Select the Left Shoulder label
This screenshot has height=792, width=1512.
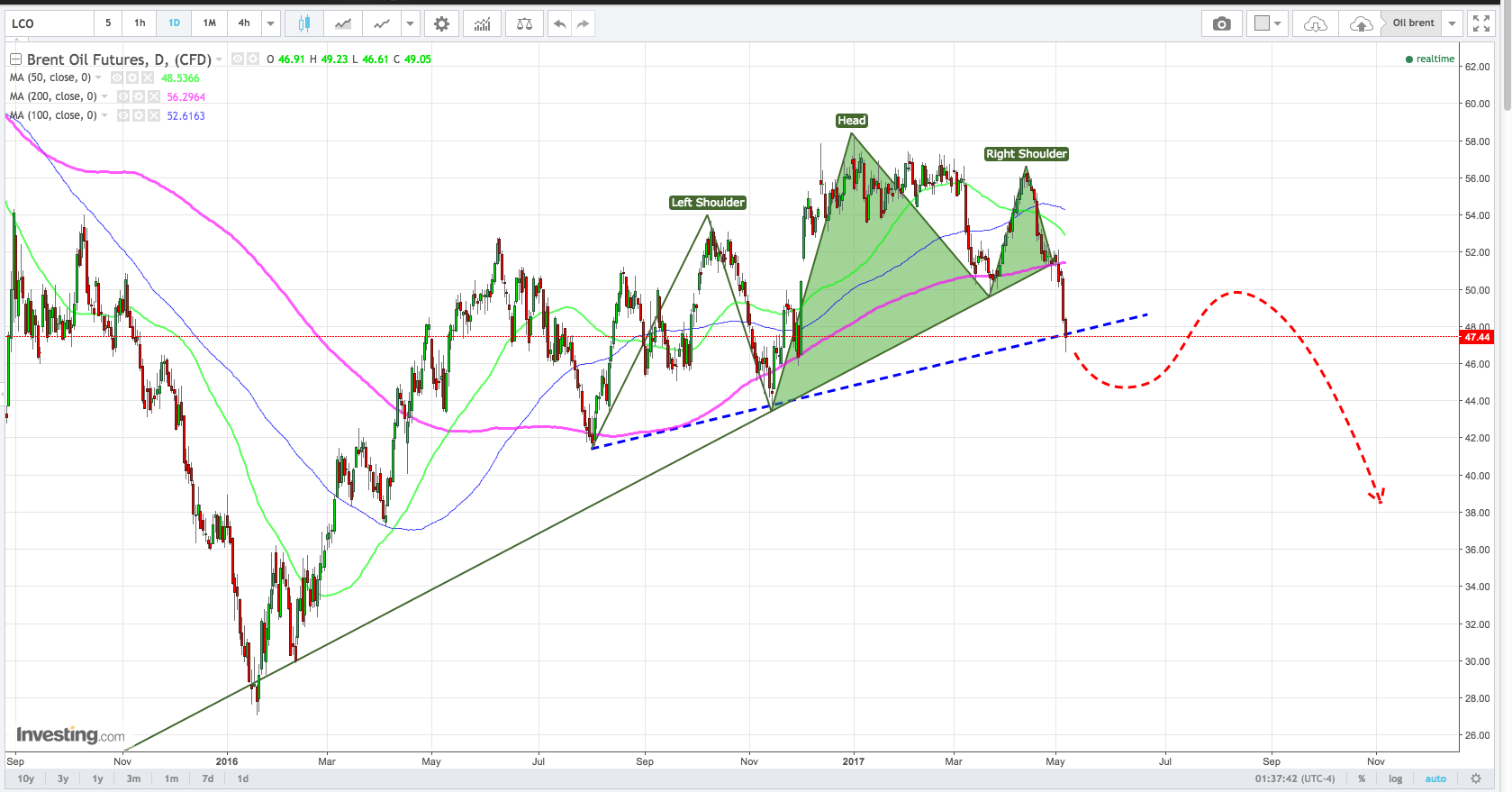tap(708, 203)
